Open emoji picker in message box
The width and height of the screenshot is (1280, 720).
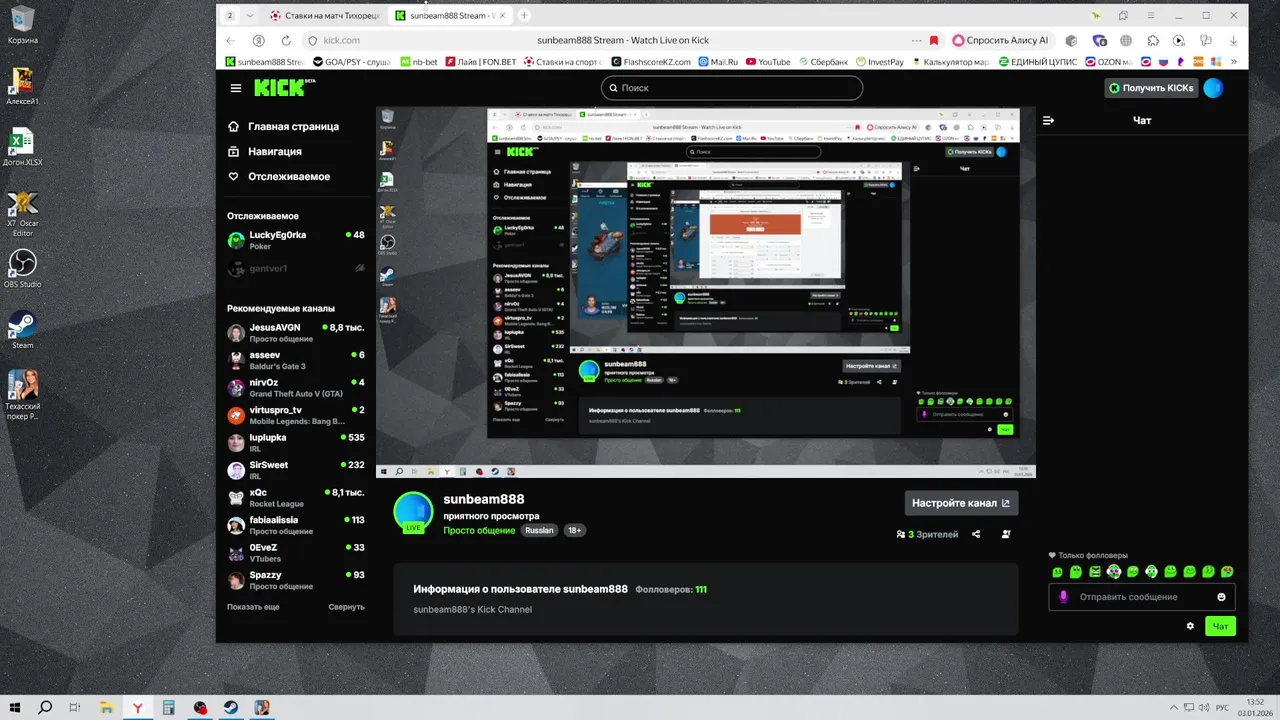click(1221, 597)
